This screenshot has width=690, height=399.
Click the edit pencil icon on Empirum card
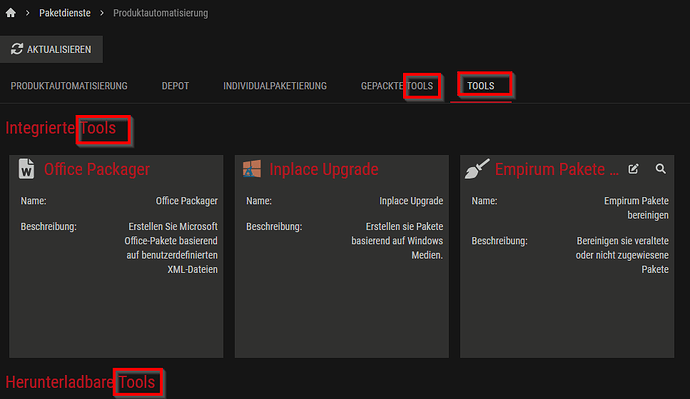pos(633,169)
